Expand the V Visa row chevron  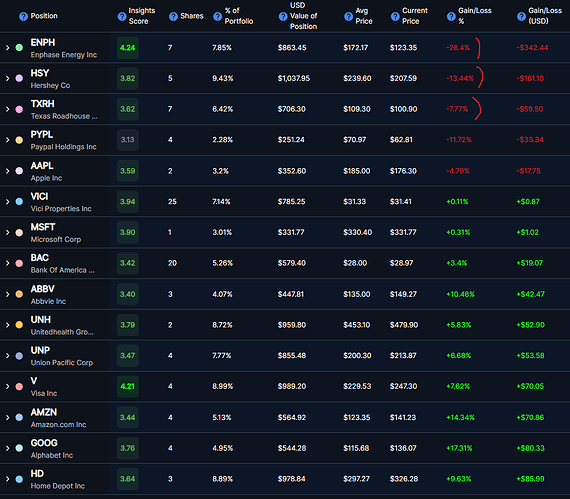pos(7,386)
